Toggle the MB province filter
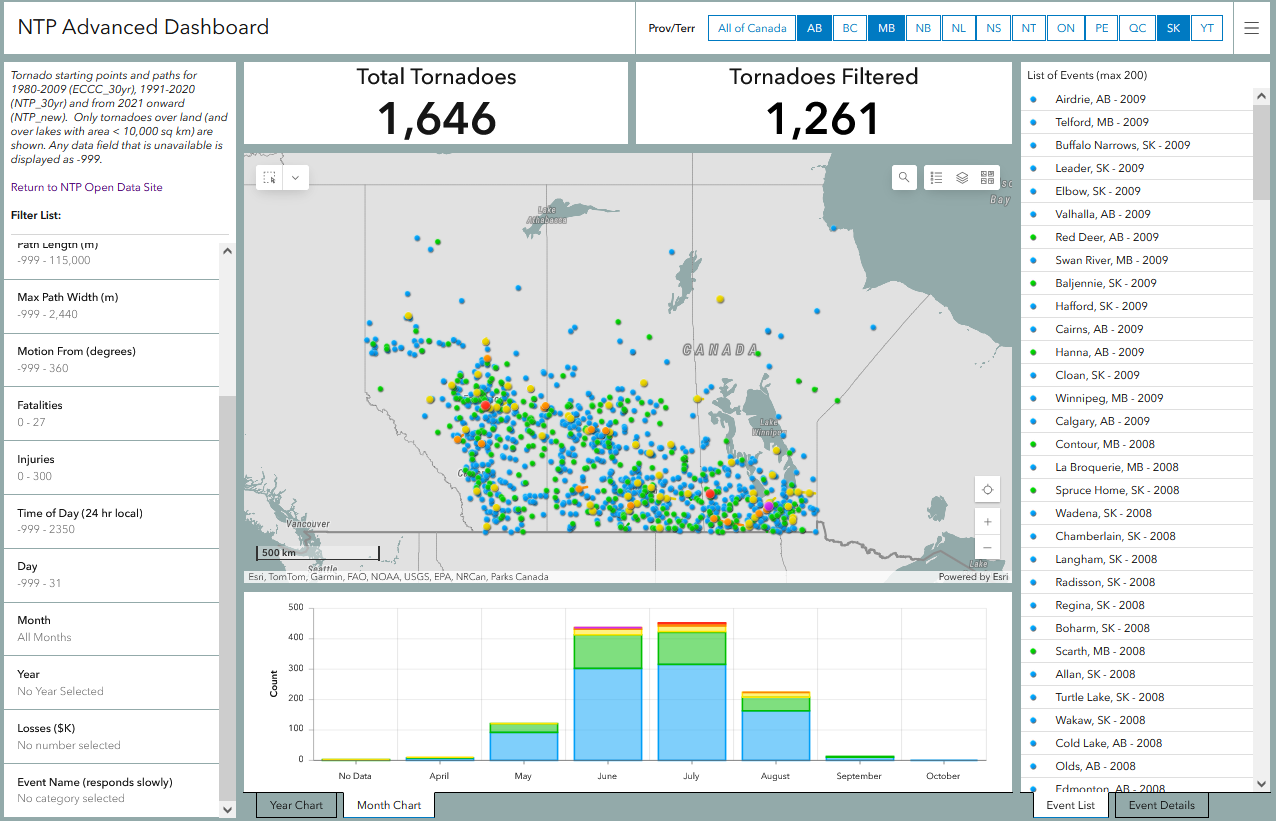This screenshot has width=1276, height=821. click(887, 28)
